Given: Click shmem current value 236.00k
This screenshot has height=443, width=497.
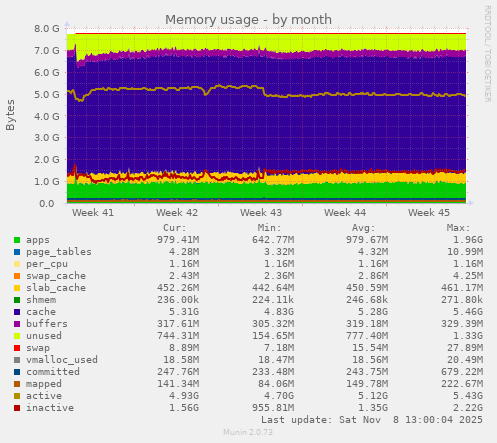Looking at the screenshot, I should coord(178,300).
